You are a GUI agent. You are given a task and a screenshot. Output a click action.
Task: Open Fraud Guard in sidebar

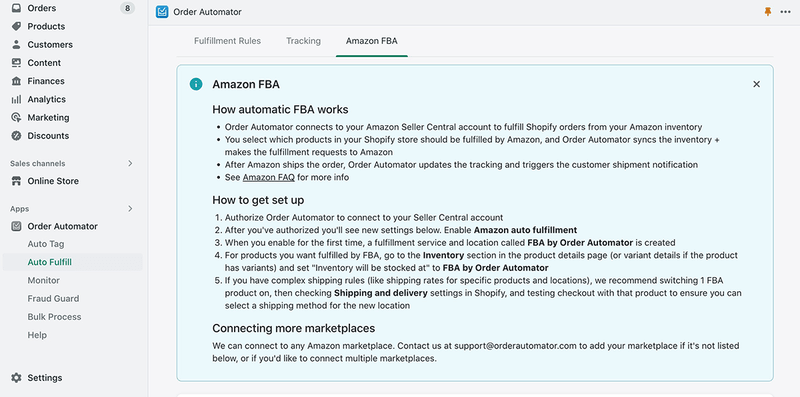53,299
